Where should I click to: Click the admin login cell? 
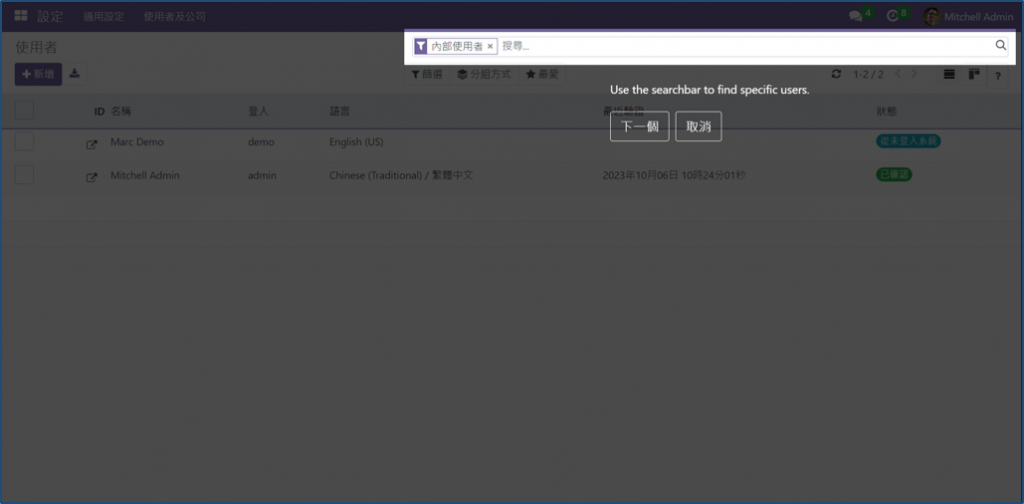[x=262, y=175]
